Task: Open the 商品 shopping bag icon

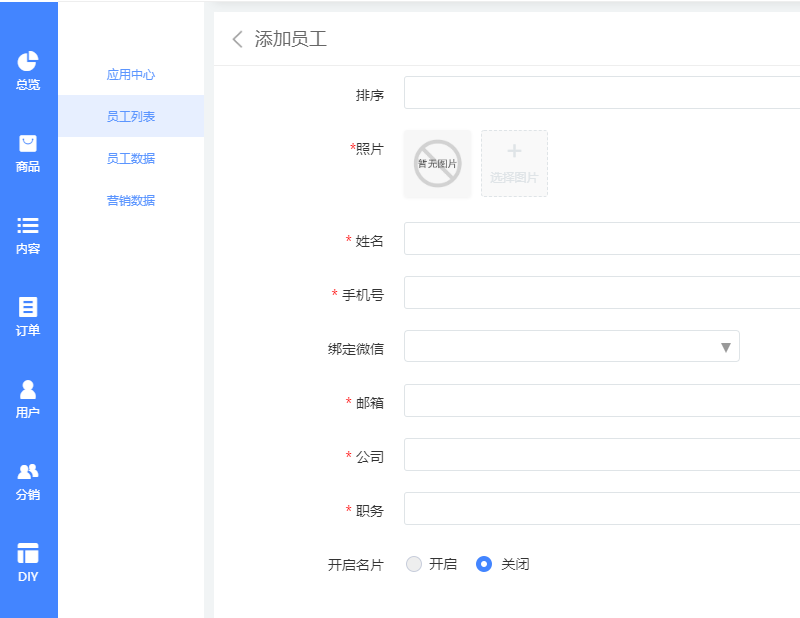Action: click(28, 143)
